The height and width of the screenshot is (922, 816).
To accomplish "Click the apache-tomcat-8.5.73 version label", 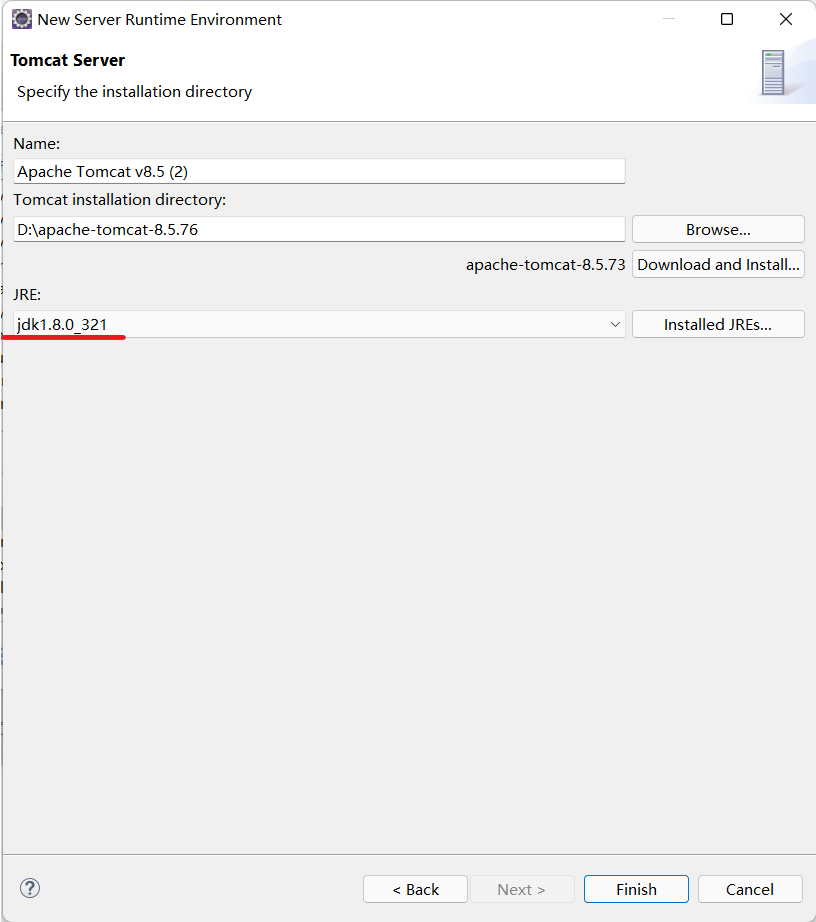I will click(546, 265).
